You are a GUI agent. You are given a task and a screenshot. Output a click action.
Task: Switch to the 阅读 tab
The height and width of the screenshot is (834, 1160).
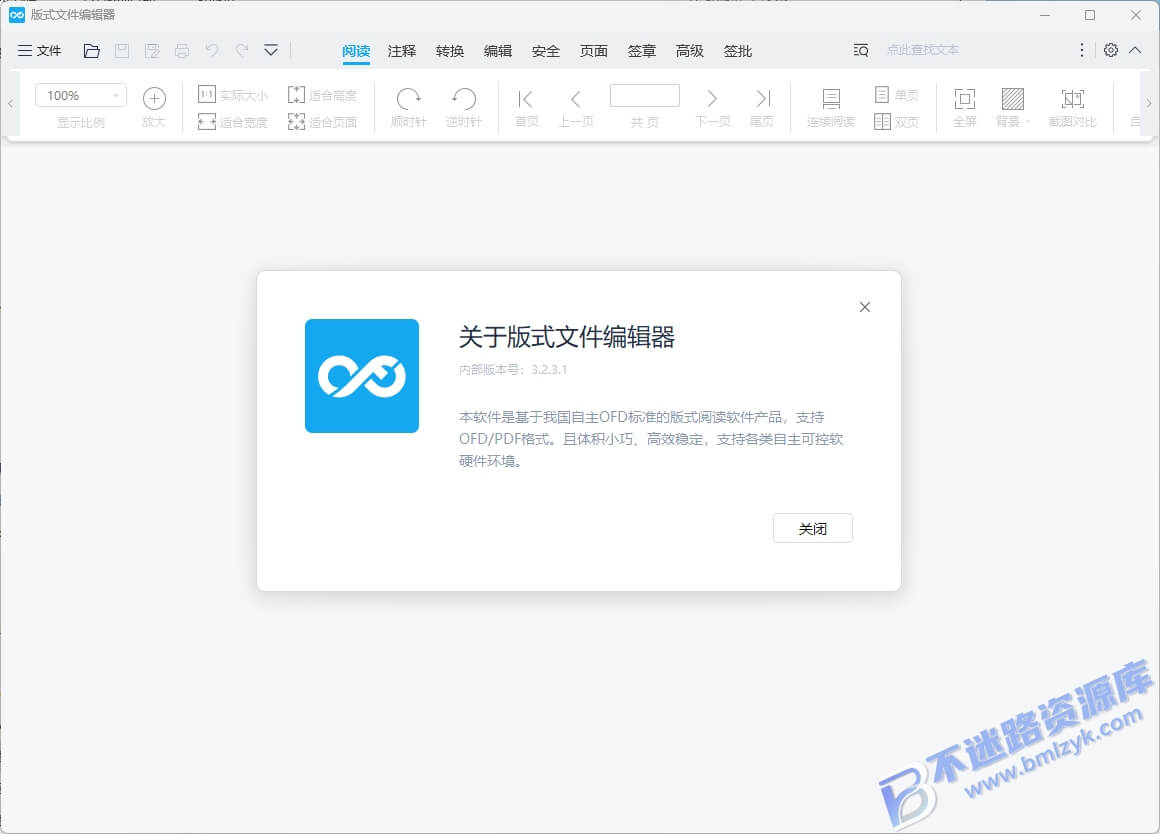coord(356,51)
